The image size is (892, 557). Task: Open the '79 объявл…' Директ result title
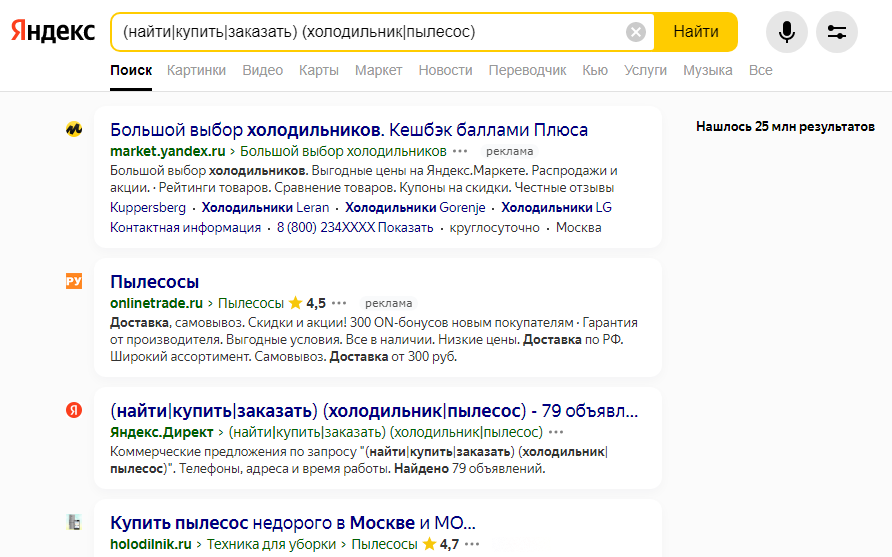point(374,411)
